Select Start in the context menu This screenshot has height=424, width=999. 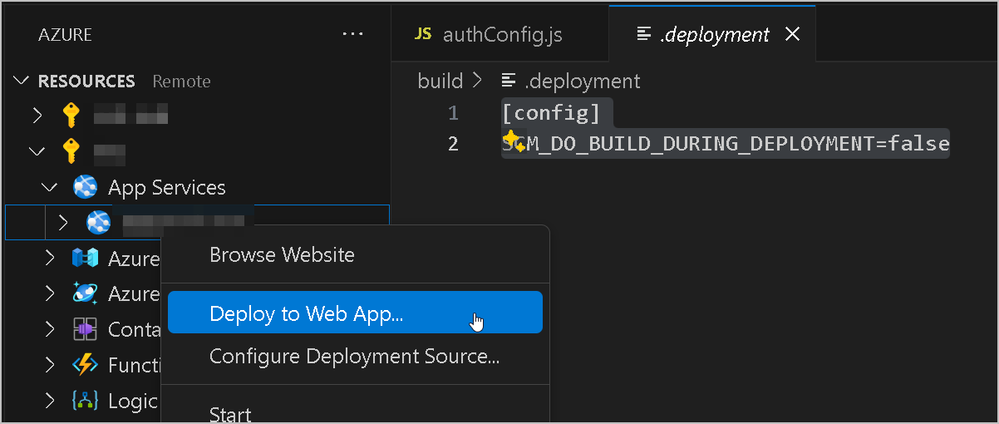click(x=355, y=414)
